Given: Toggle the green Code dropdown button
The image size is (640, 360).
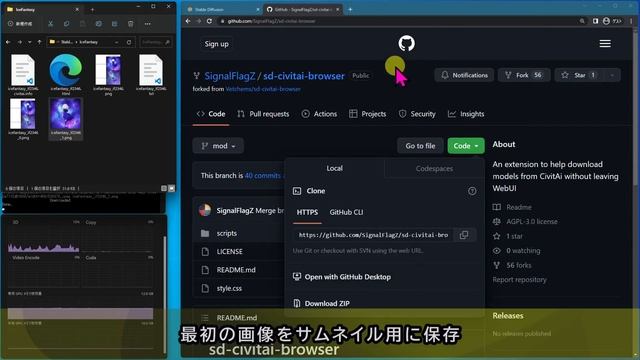Looking at the screenshot, I should click(x=466, y=146).
